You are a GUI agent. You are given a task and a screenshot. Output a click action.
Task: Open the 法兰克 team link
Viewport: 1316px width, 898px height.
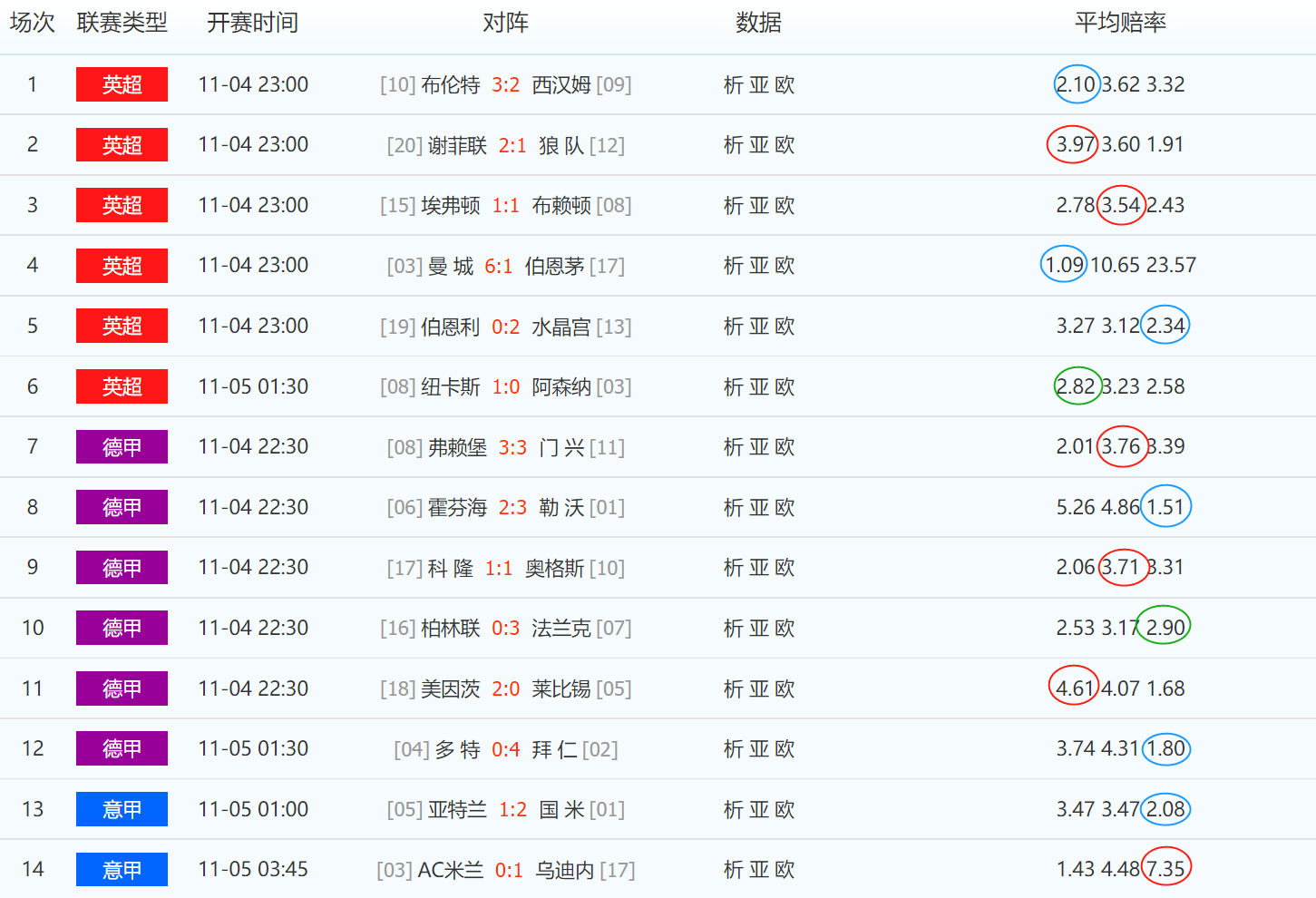[561, 629]
